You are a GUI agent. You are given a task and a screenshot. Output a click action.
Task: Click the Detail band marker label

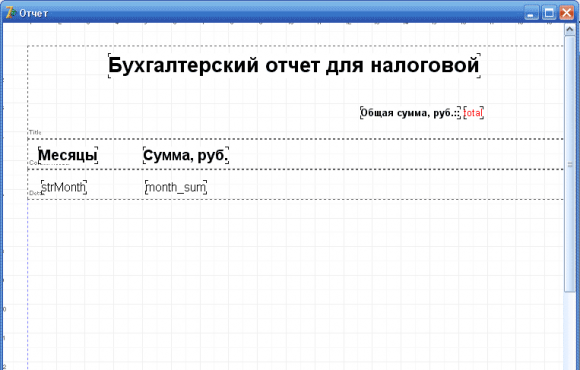(x=34, y=193)
